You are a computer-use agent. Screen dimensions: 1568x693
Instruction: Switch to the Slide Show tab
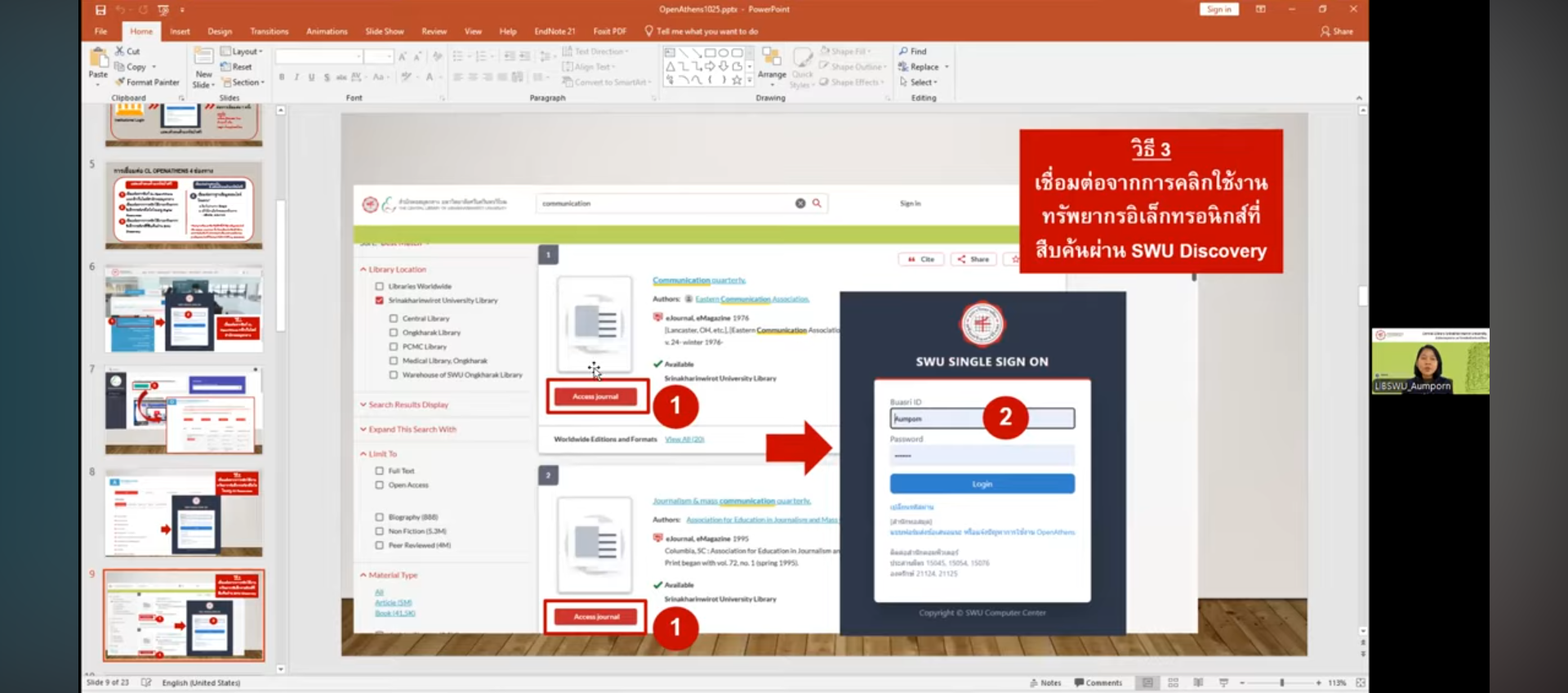(385, 31)
